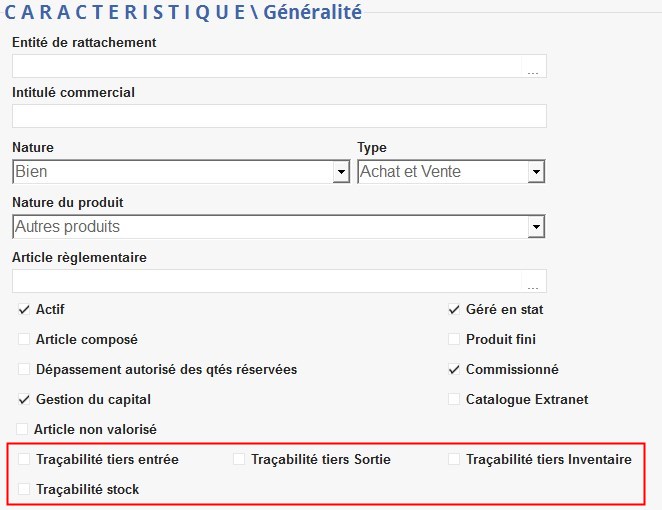The height and width of the screenshot is (510, 662).
Task: Expand the Nature dropdown showing Bien
Action: [340, 173]
